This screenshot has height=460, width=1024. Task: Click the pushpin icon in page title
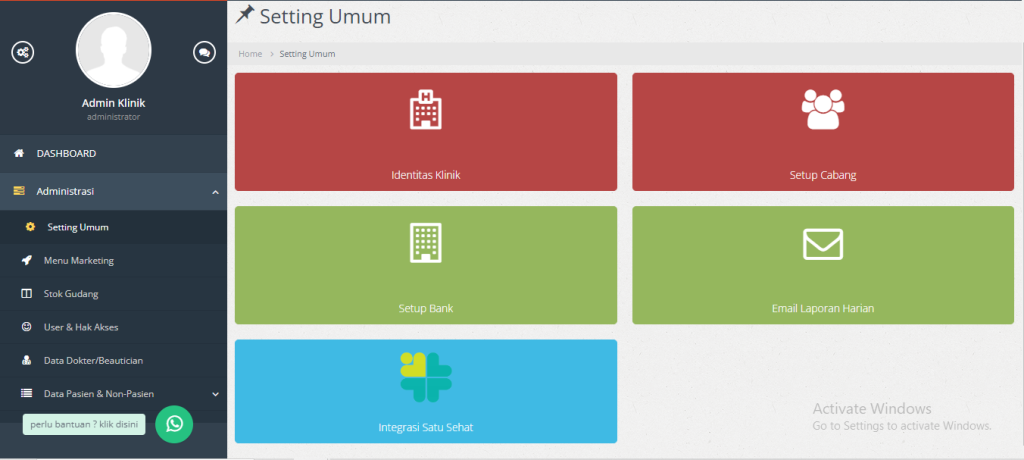coord(245,14)
